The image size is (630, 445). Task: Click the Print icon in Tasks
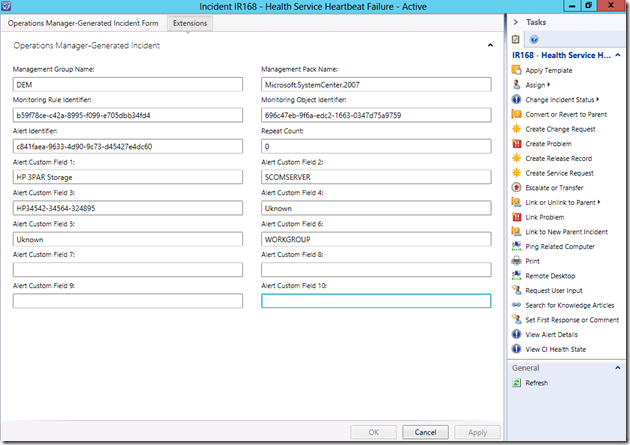tap(517, 261)
